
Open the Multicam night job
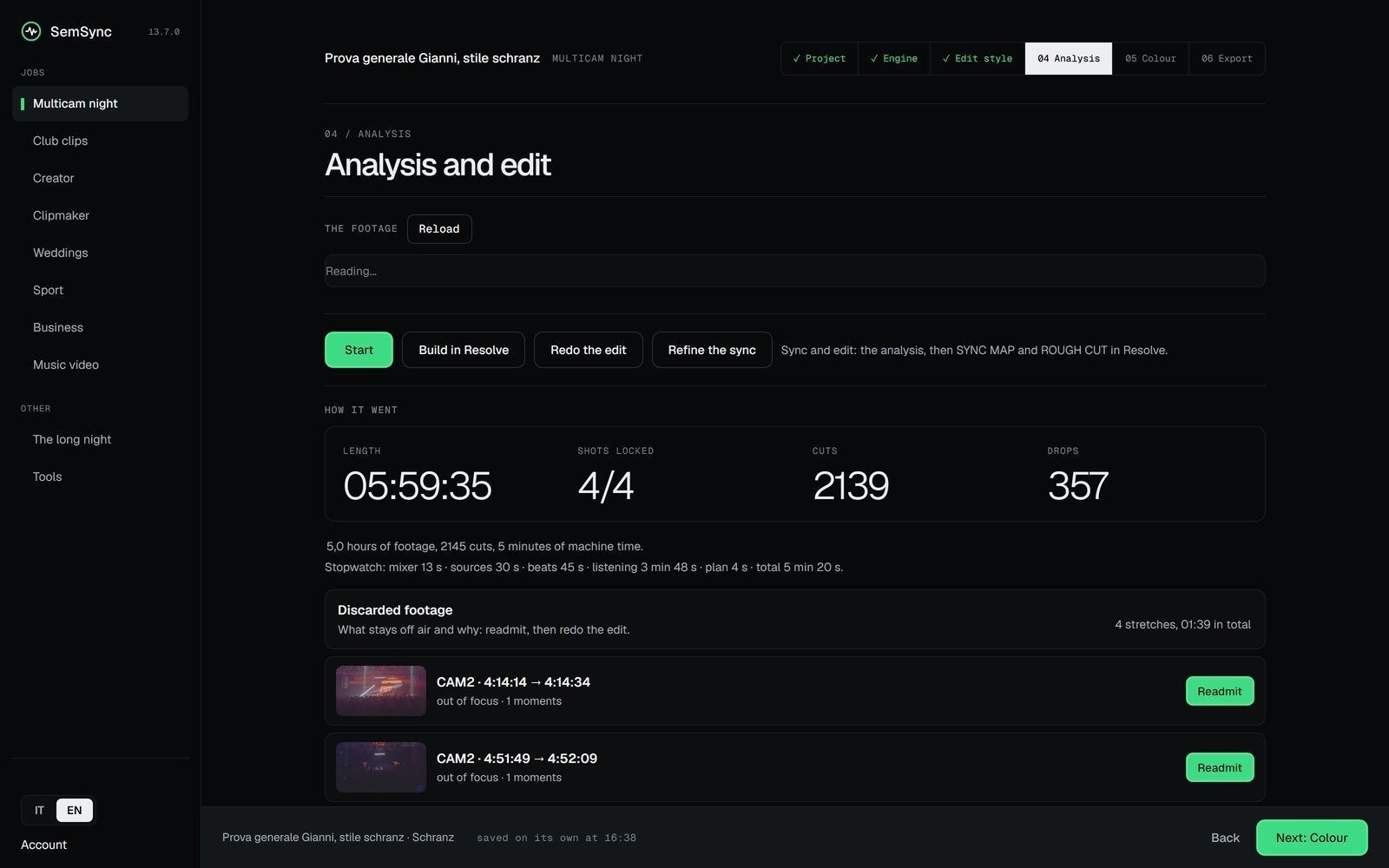point(100,103)
